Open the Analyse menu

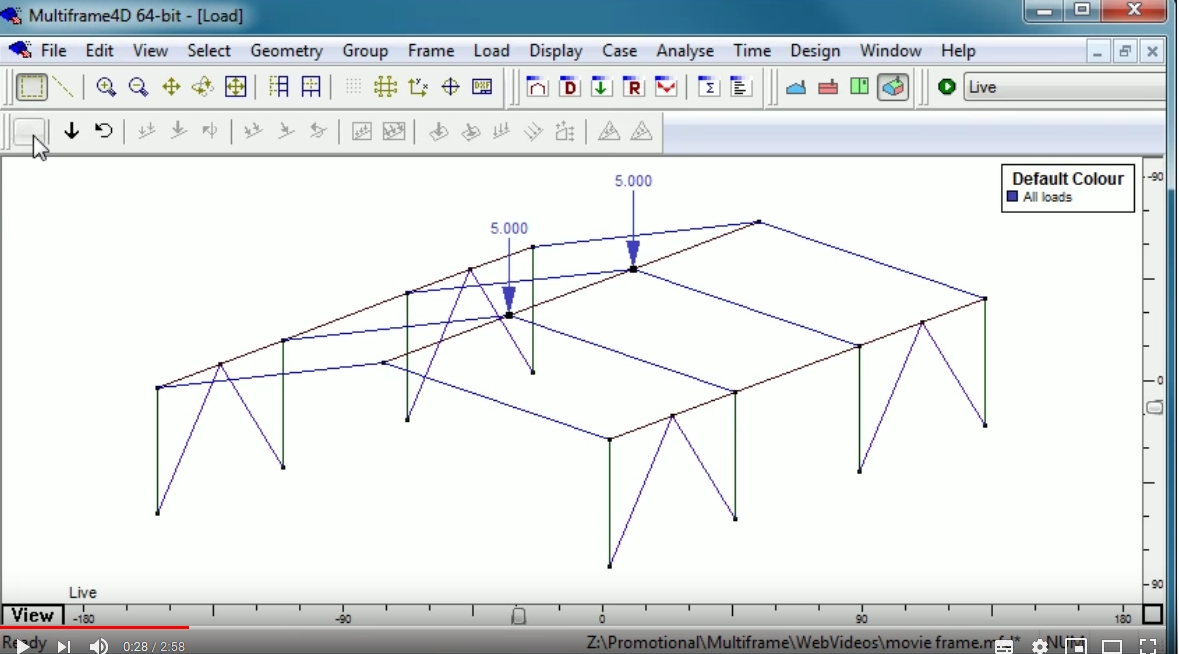point(684,50)
